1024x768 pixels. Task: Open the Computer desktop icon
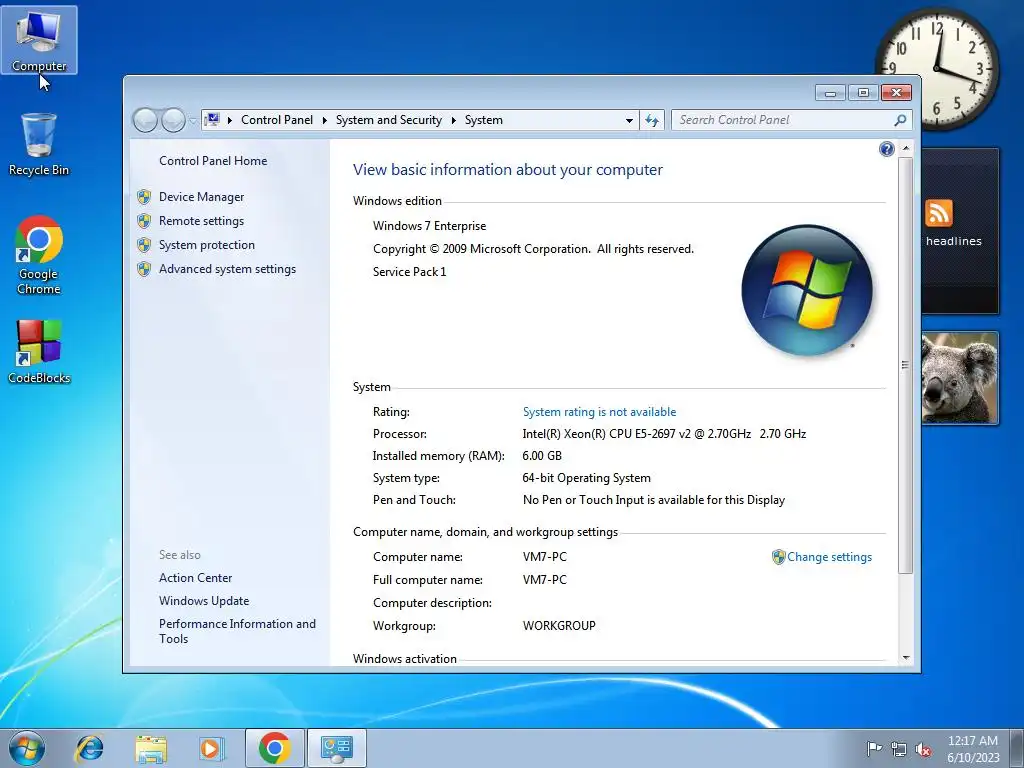pos(39,40)
